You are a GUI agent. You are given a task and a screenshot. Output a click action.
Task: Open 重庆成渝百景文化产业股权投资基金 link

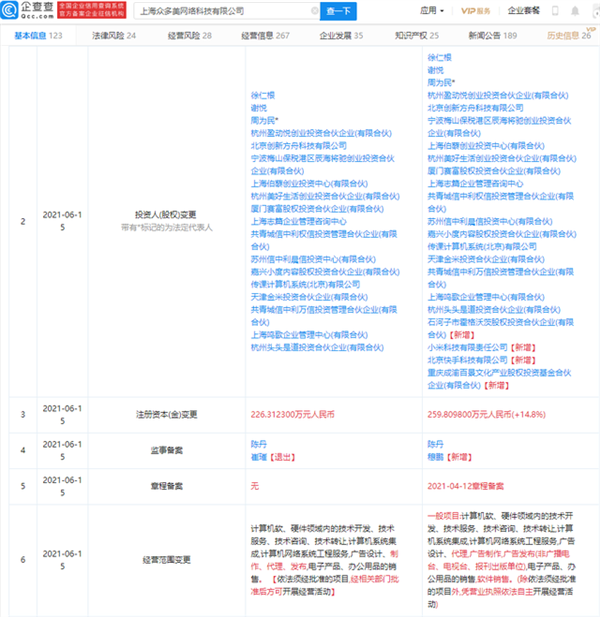point(499,379)
